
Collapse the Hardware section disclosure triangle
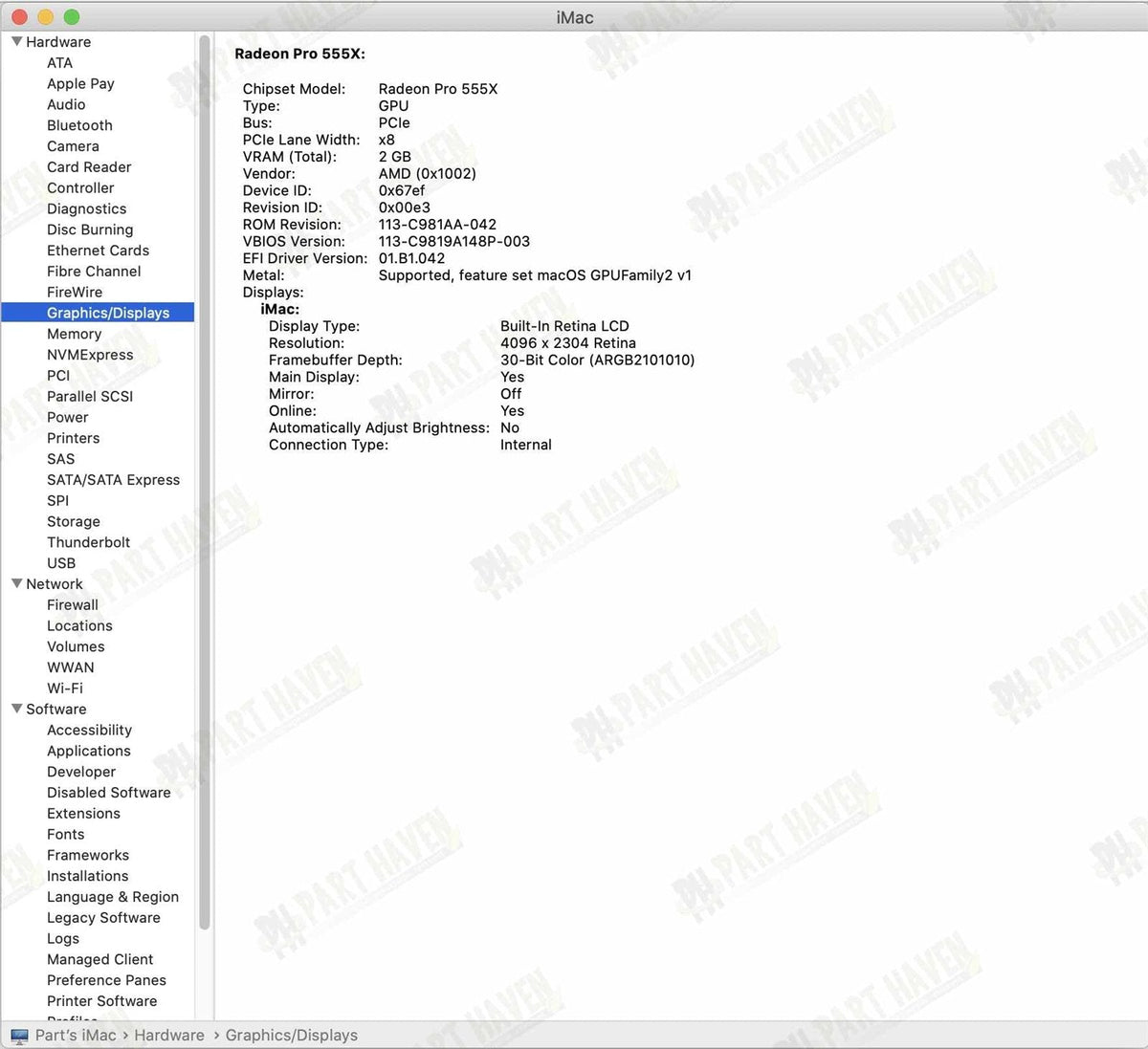point(16,41)
